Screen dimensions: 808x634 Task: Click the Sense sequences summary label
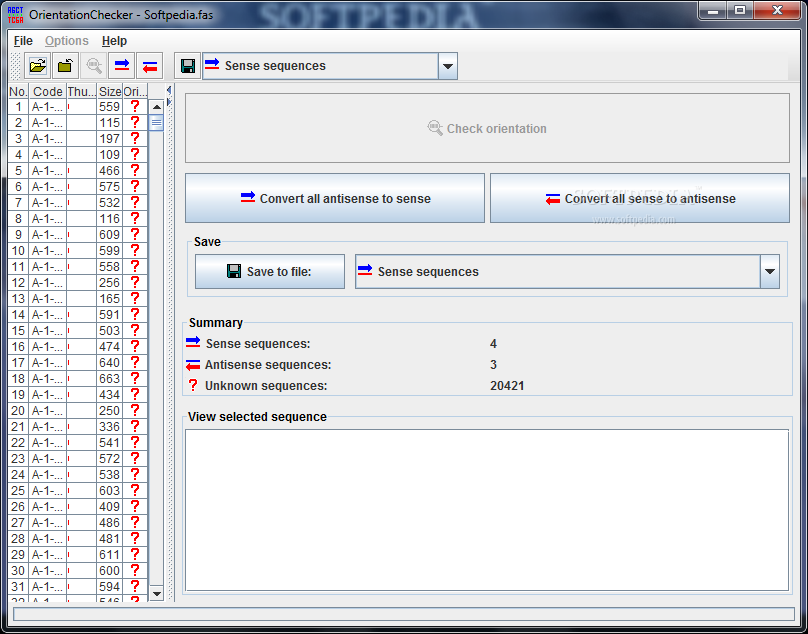(258, 344)
